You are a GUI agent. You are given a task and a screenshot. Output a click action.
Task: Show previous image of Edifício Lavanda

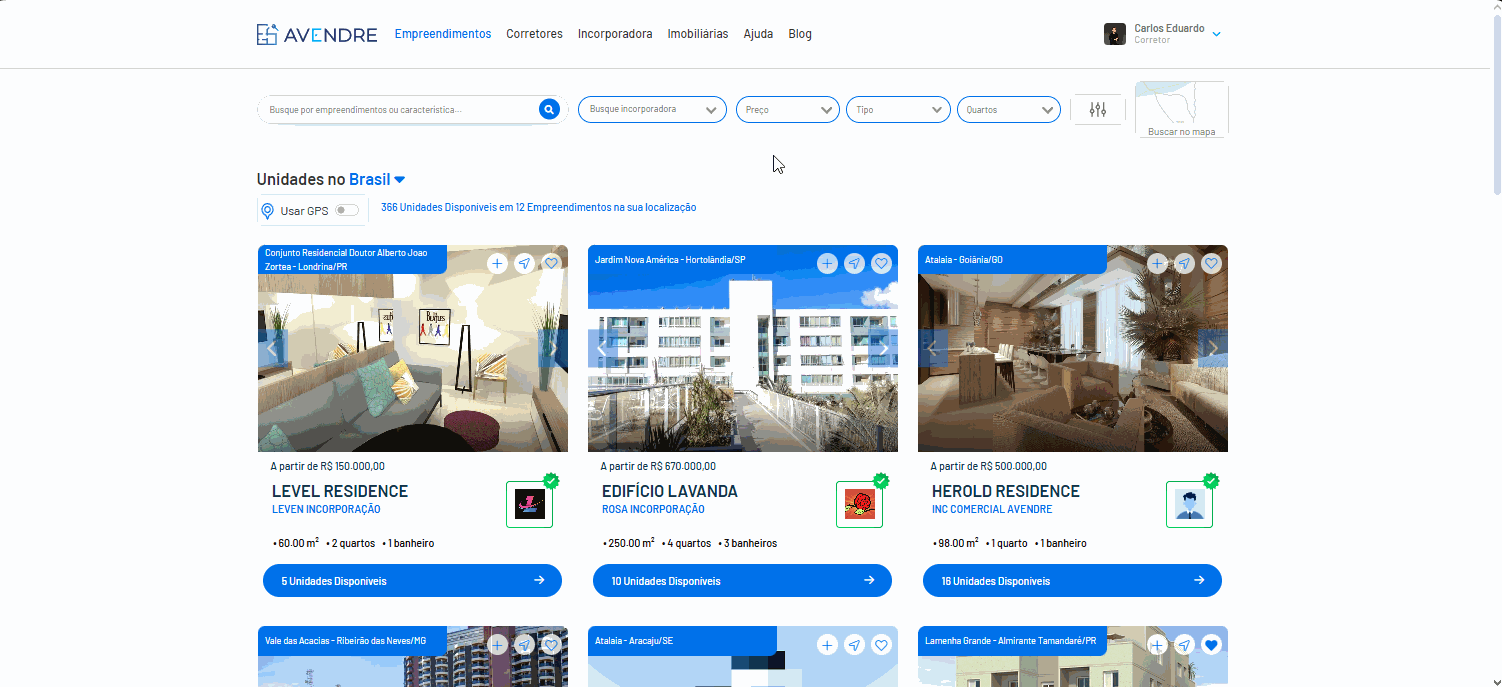pyautogui.click(x=603, y=348)
